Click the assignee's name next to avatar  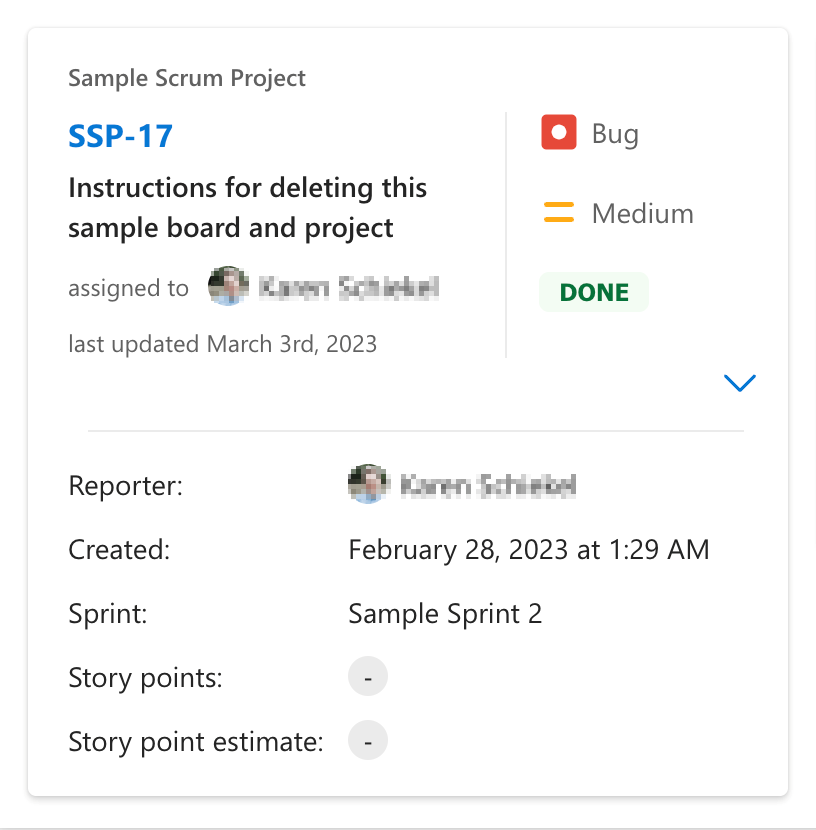pos(348,289)
